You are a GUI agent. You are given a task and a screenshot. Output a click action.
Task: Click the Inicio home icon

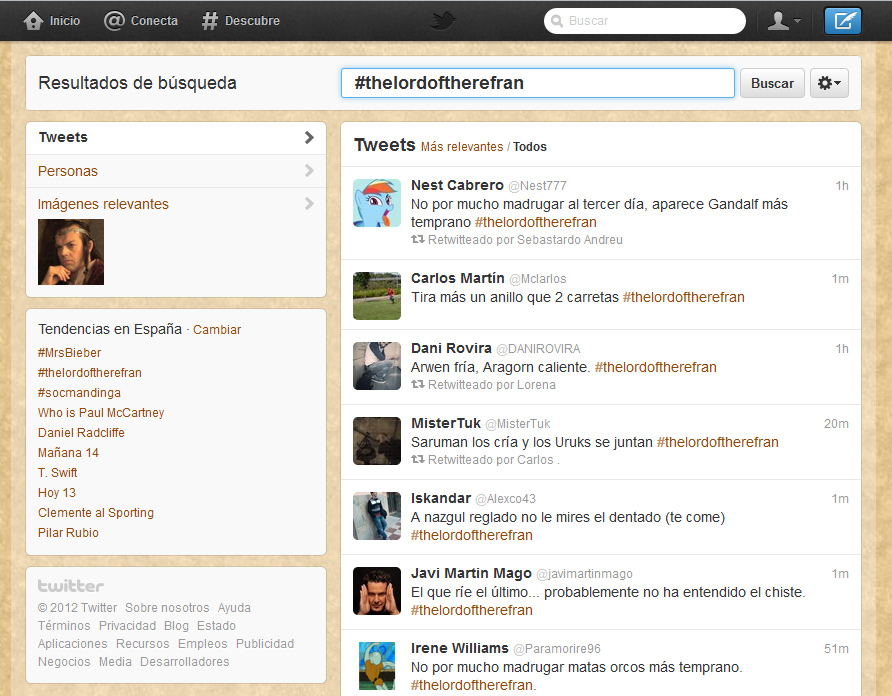click(33, 21)
